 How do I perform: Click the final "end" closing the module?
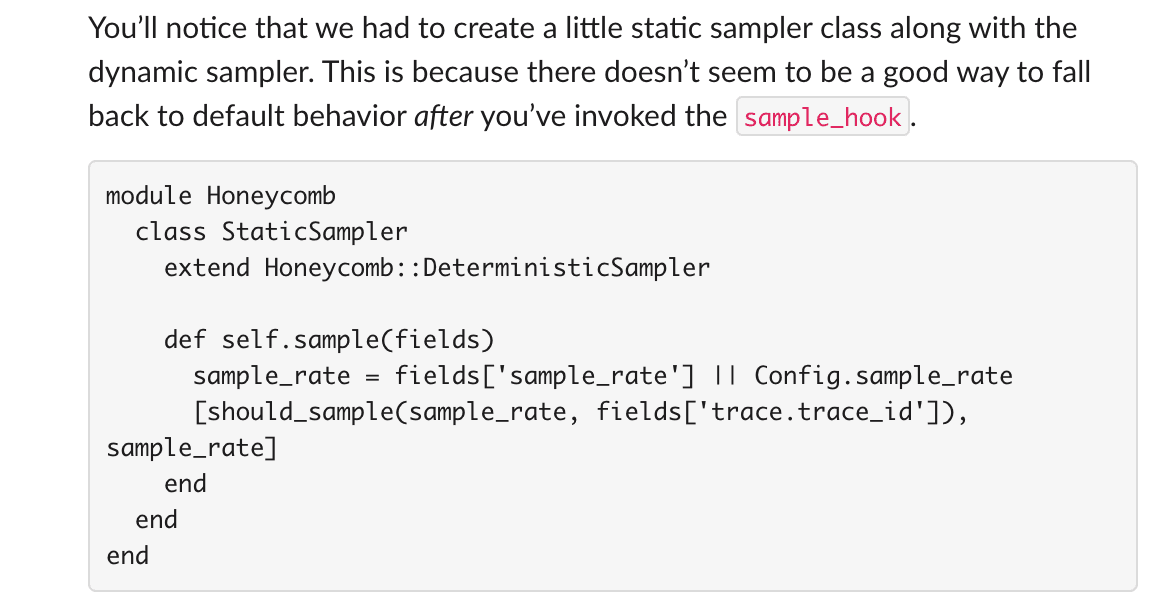[x=127, y=556]
